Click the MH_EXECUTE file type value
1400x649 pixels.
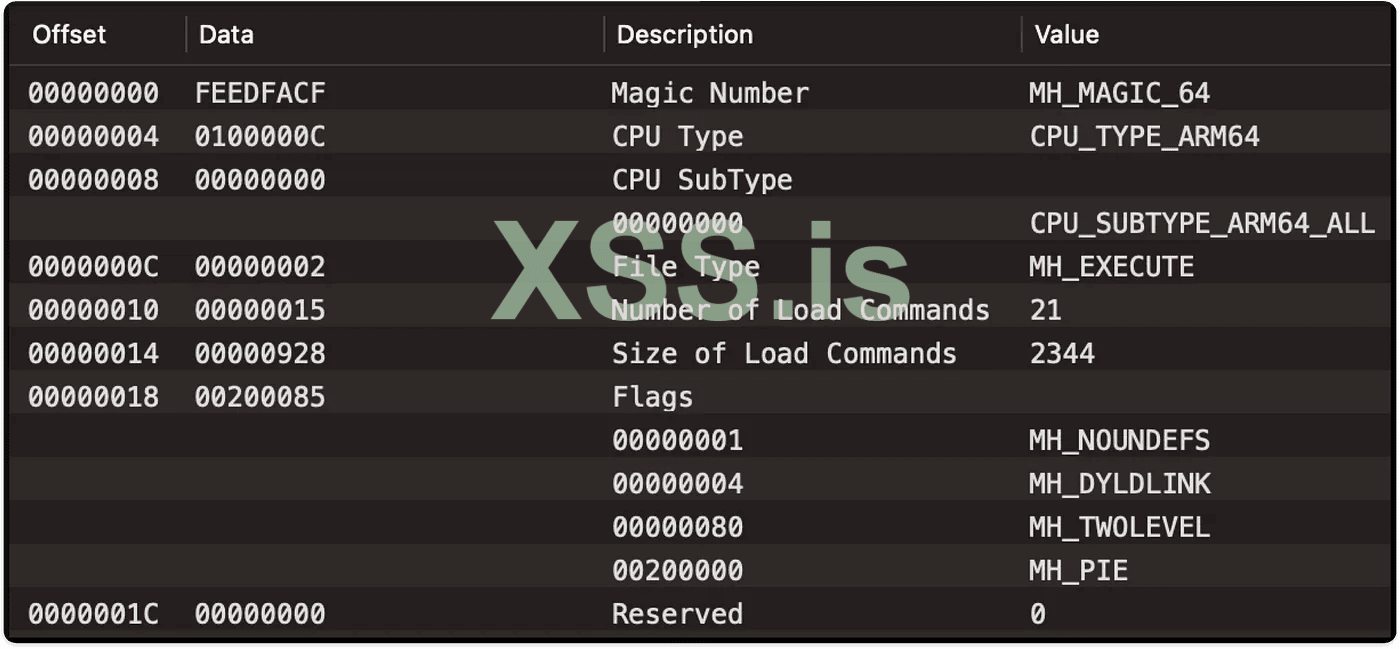coord(1111,267)
